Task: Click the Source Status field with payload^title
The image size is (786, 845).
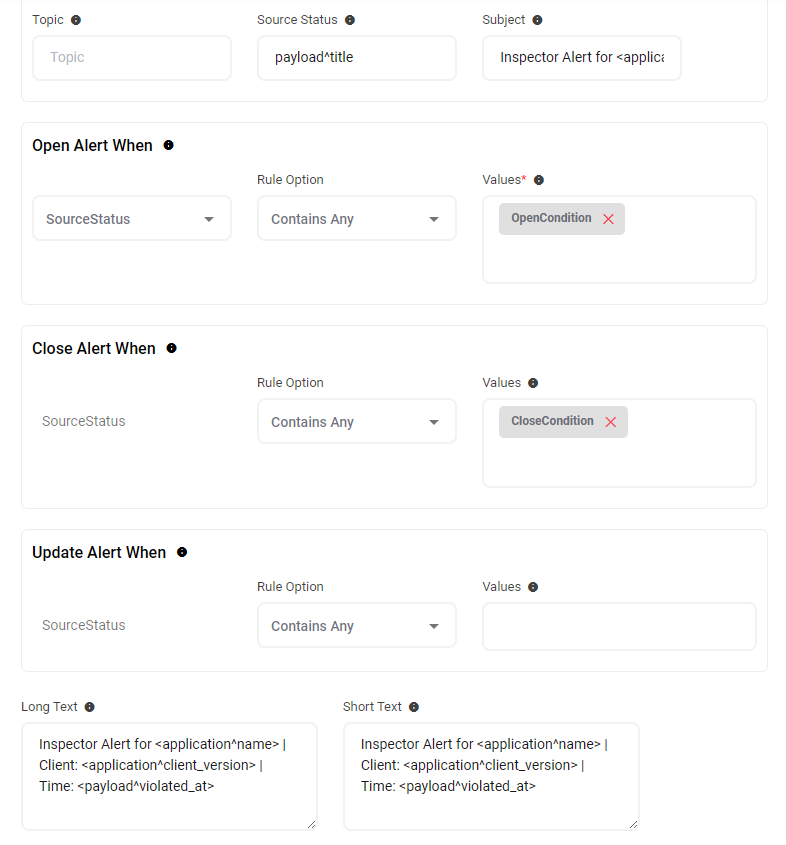Action: pyautogui.click(x=356, y=58)
